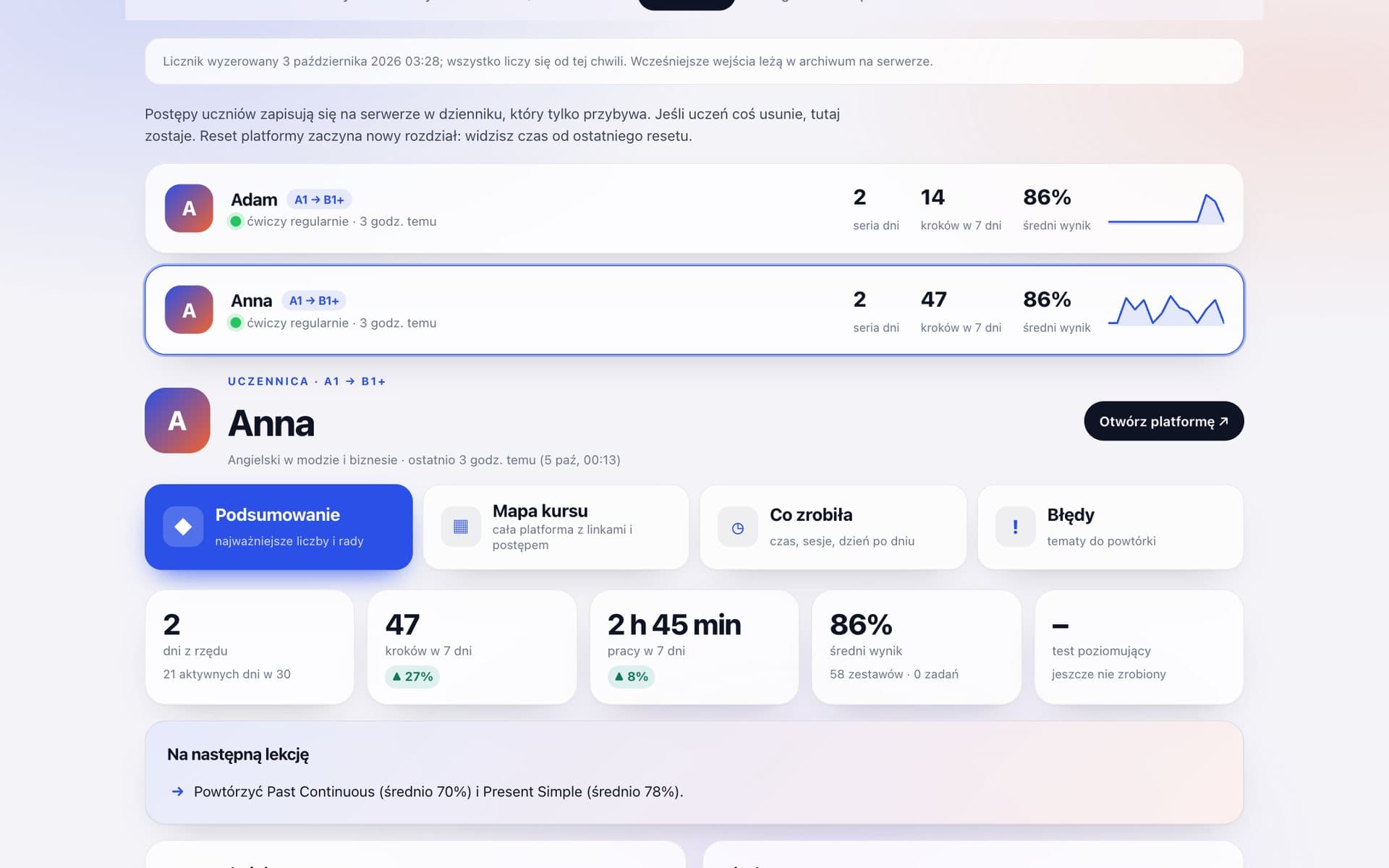Click the exclamation icon in Błędy tab

click(1015, 527)
